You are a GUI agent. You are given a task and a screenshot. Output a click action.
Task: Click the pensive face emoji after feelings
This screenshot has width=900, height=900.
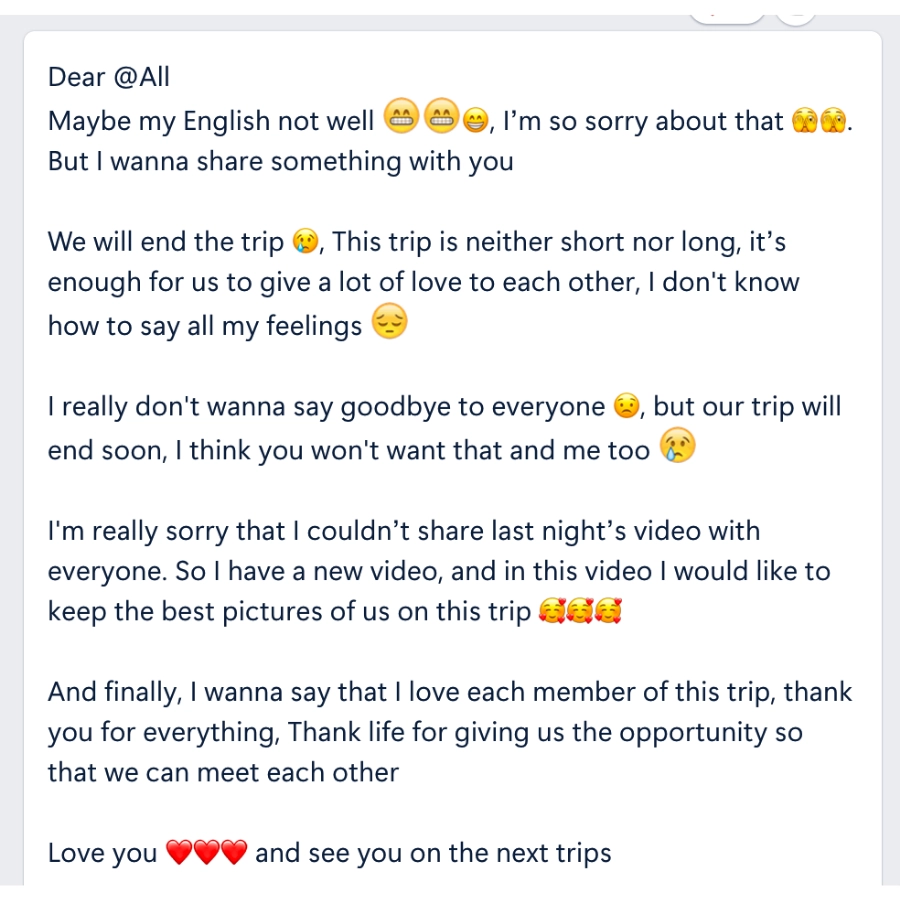coord(390,321)
